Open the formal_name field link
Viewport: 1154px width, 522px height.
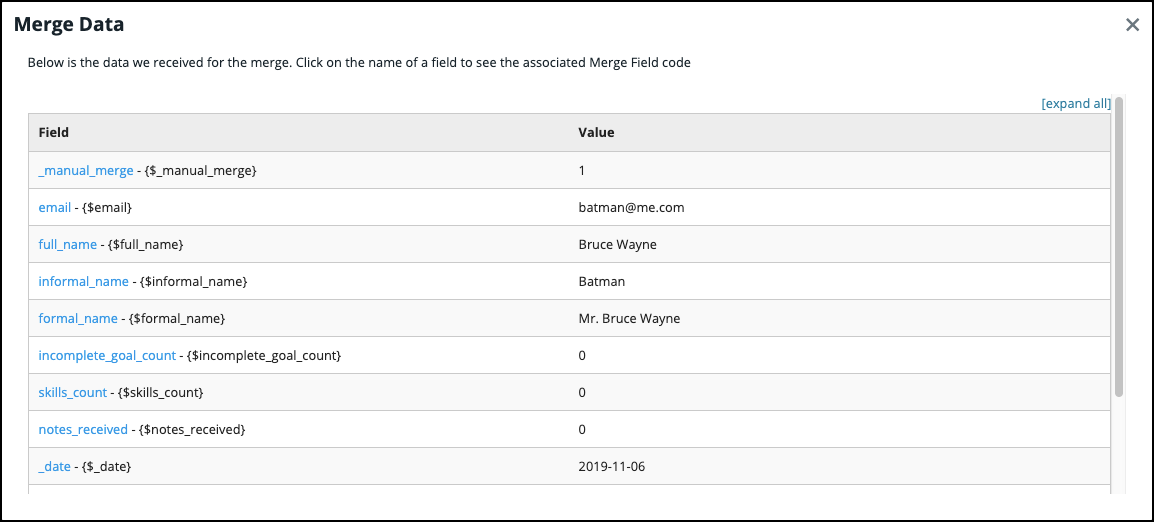coord(78,319)
